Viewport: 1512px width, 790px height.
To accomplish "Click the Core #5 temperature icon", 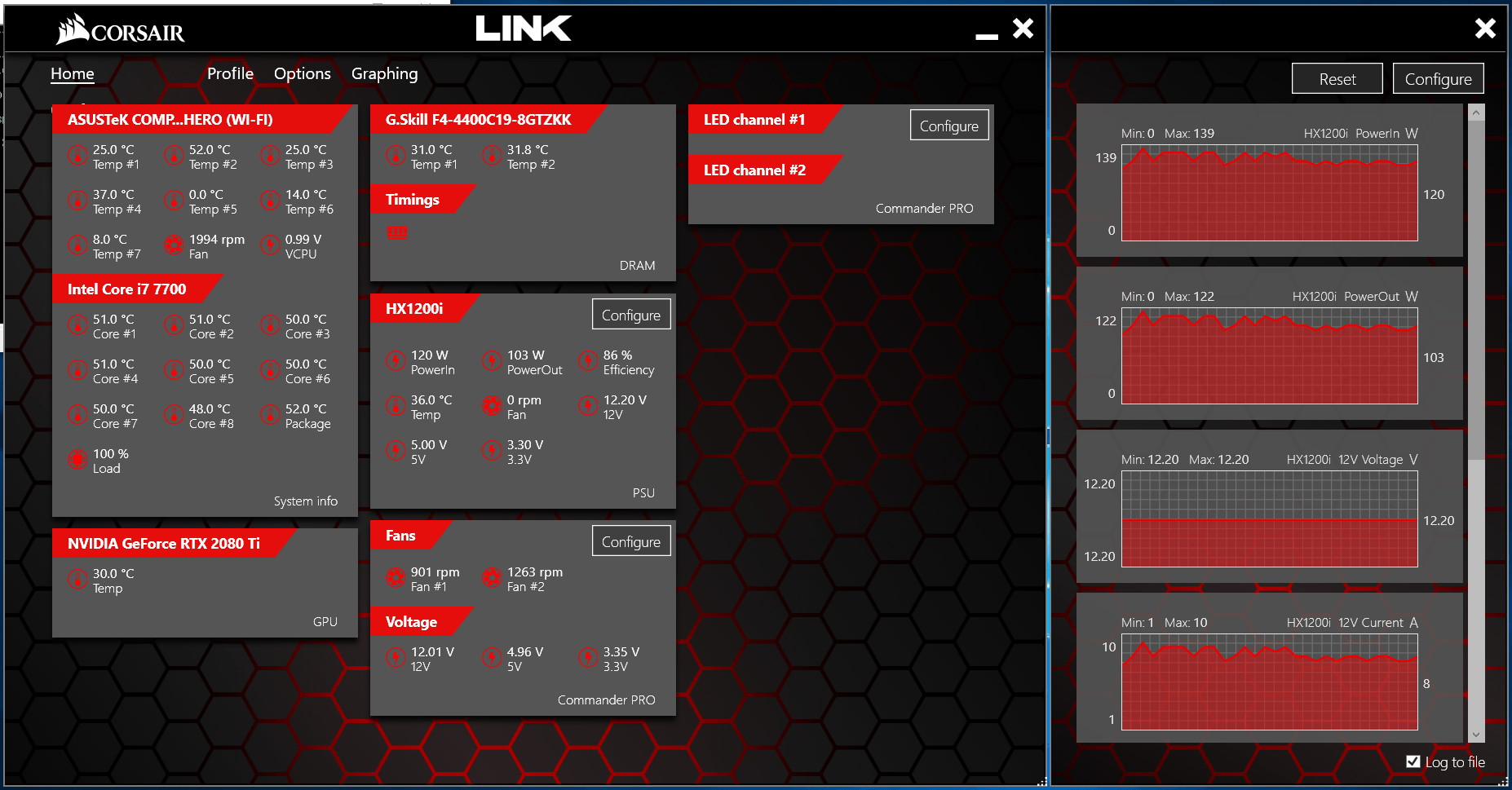I will tap(174, 369).
